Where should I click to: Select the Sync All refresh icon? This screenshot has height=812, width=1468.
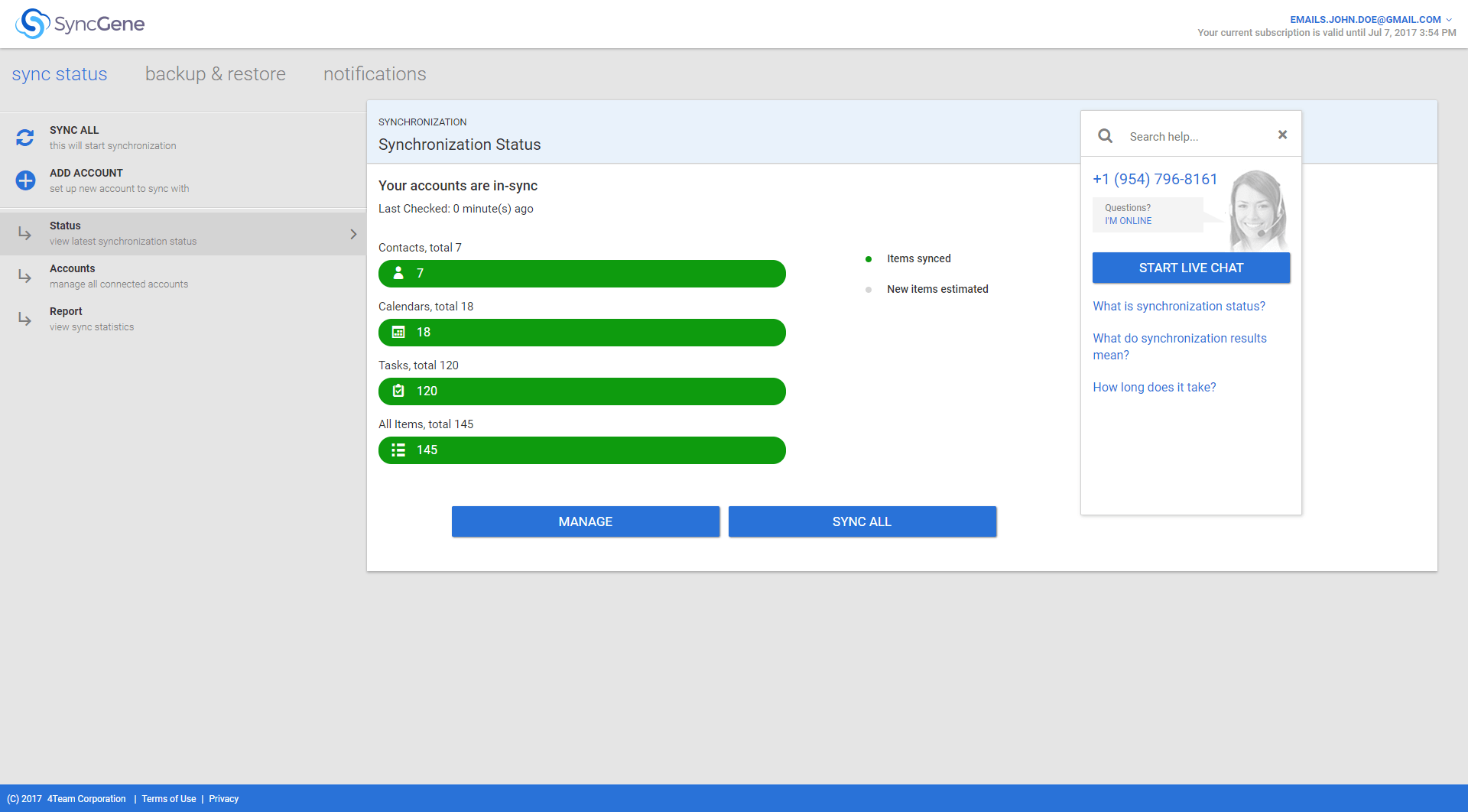(25, 138)
